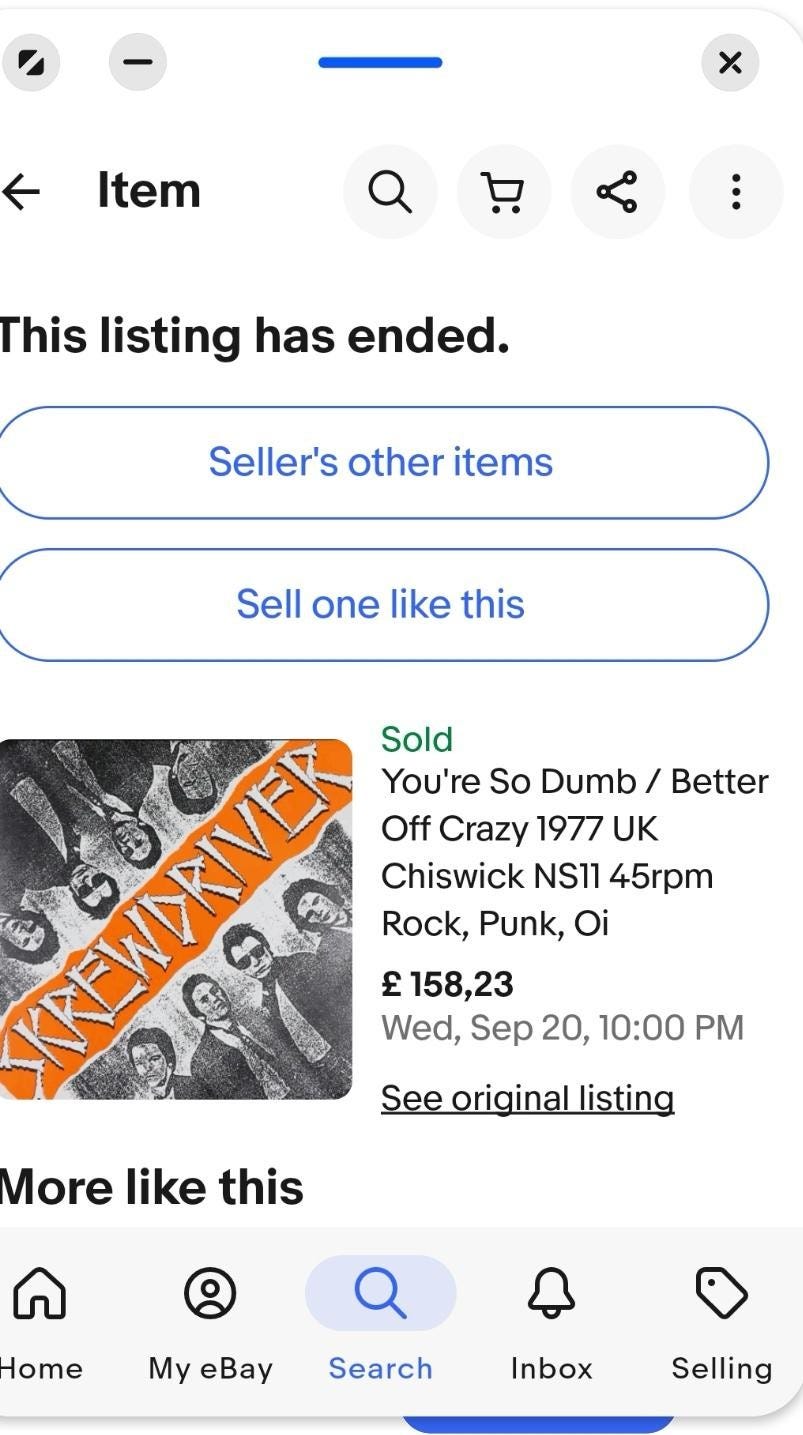Open search with the magnifier icon

(390, 191)
